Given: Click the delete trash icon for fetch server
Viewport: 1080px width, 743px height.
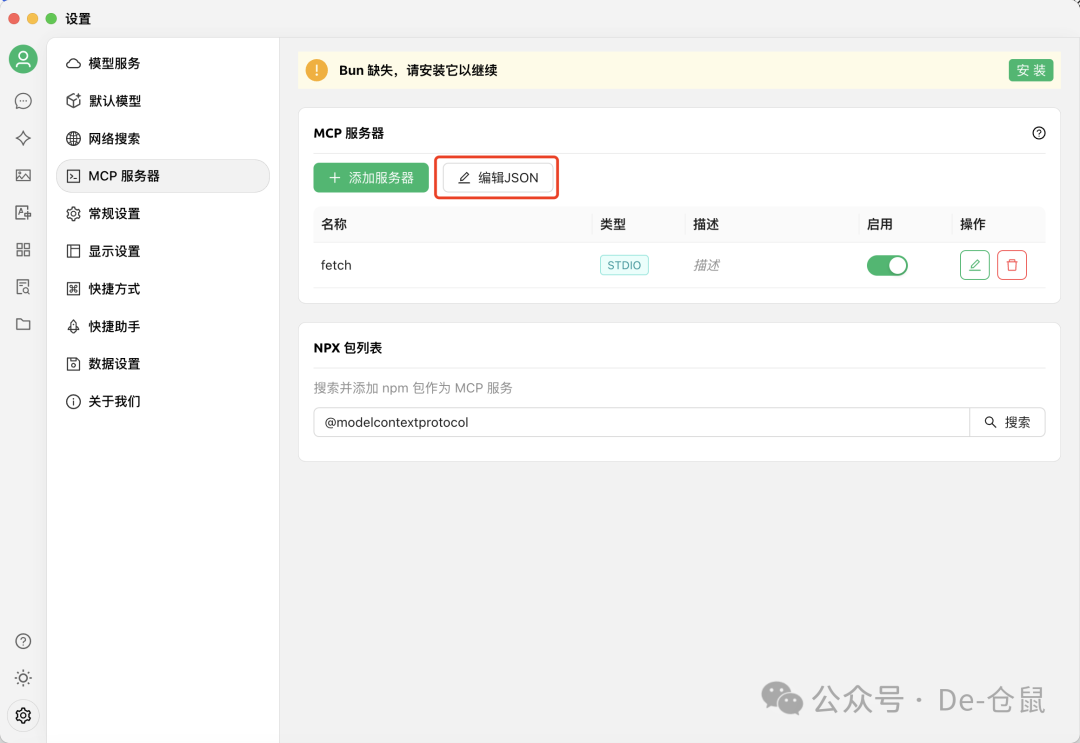Looking at the screenshot, I should [x=1011, y=264].
